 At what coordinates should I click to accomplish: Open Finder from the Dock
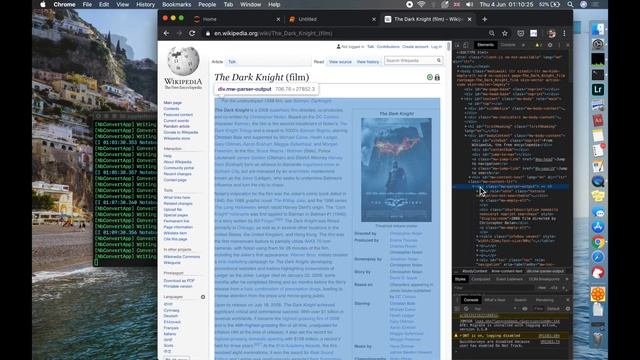(x=598, y=29)
